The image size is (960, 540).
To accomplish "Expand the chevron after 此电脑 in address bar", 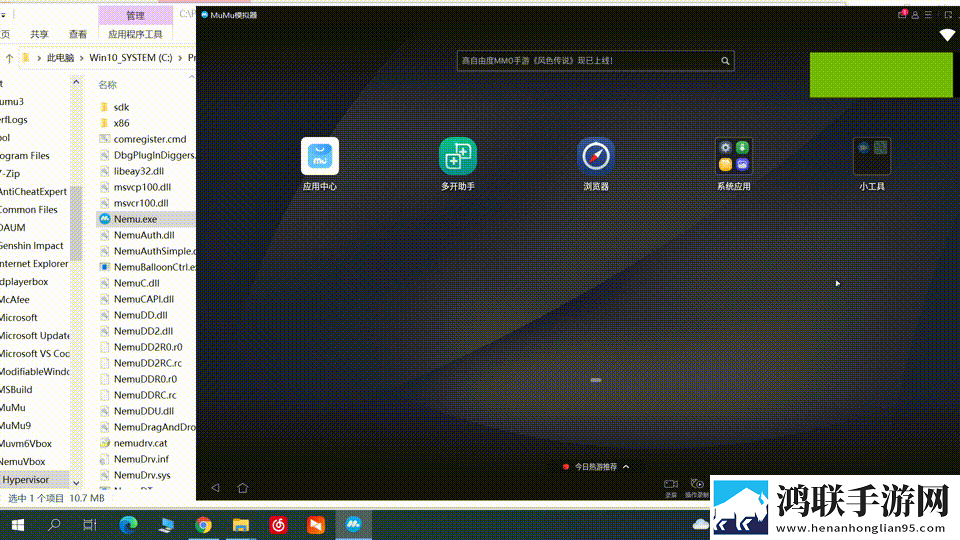I will click(x=81, y=58).
